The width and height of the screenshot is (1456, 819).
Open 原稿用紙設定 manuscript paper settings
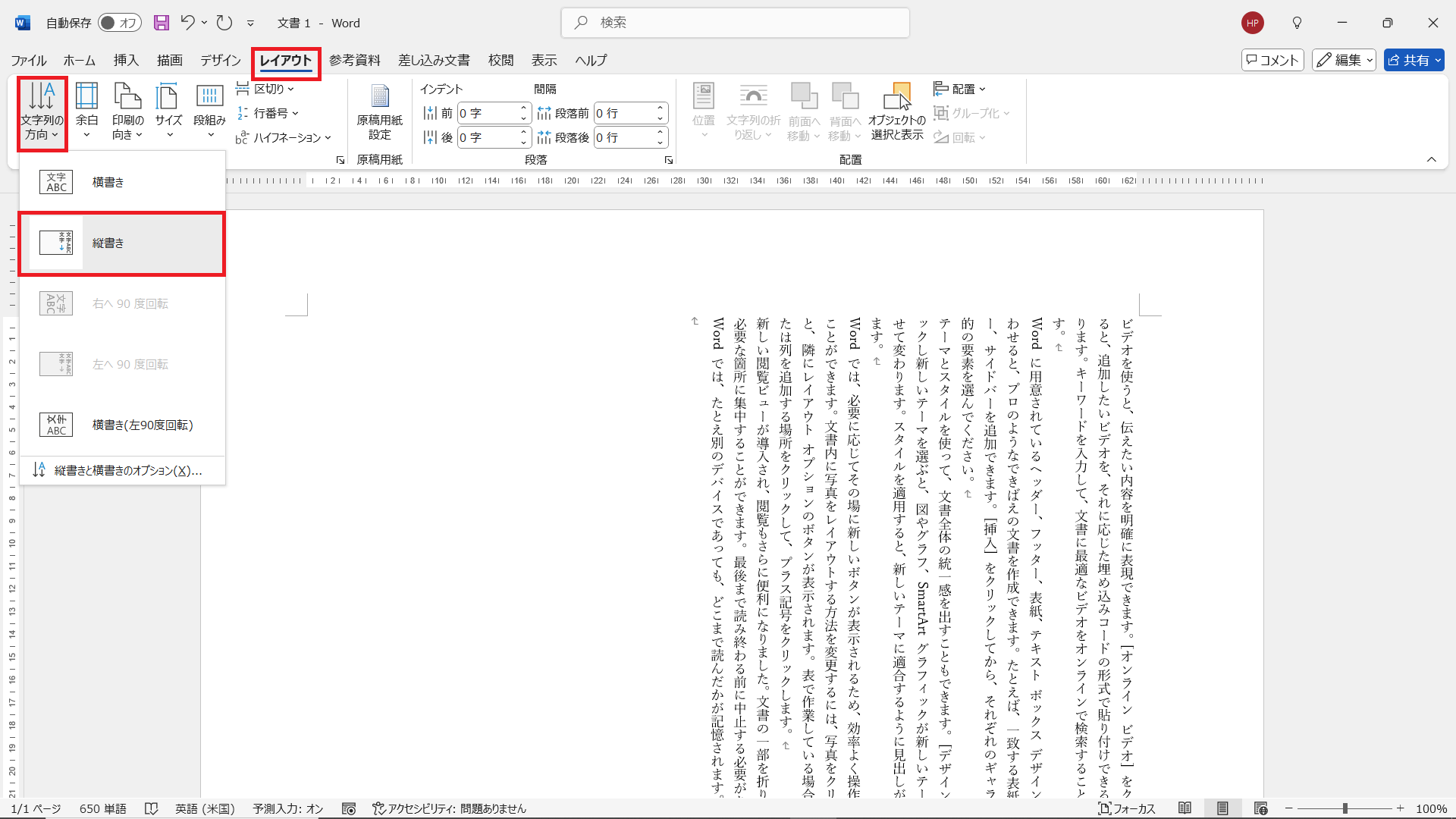click(379, 112)
